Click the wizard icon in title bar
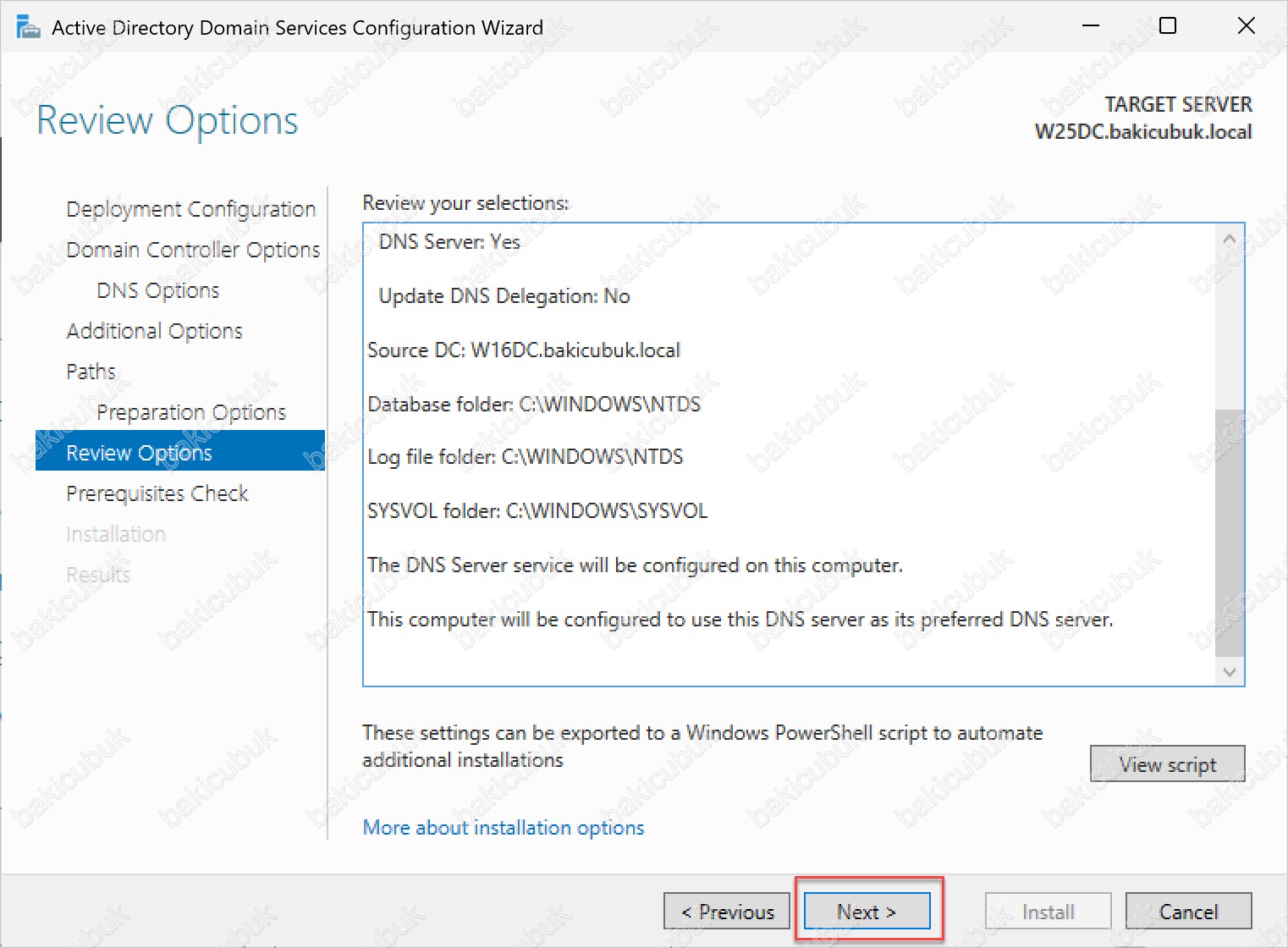Image resolution: width=1288 pixels, height=948 pixels. 28,27
